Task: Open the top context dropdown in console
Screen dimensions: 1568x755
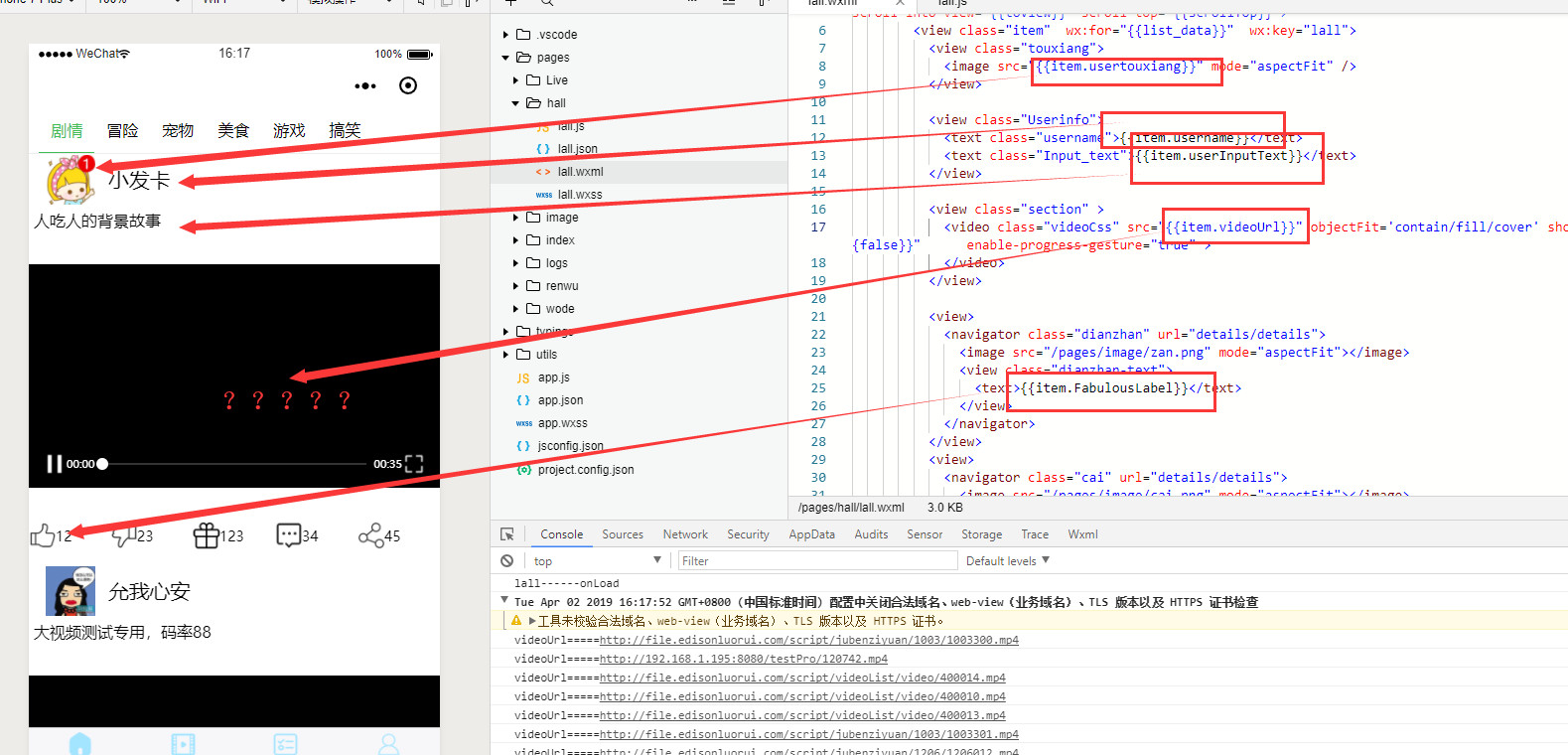Action: pyautogui.click(x=598, y=561)
